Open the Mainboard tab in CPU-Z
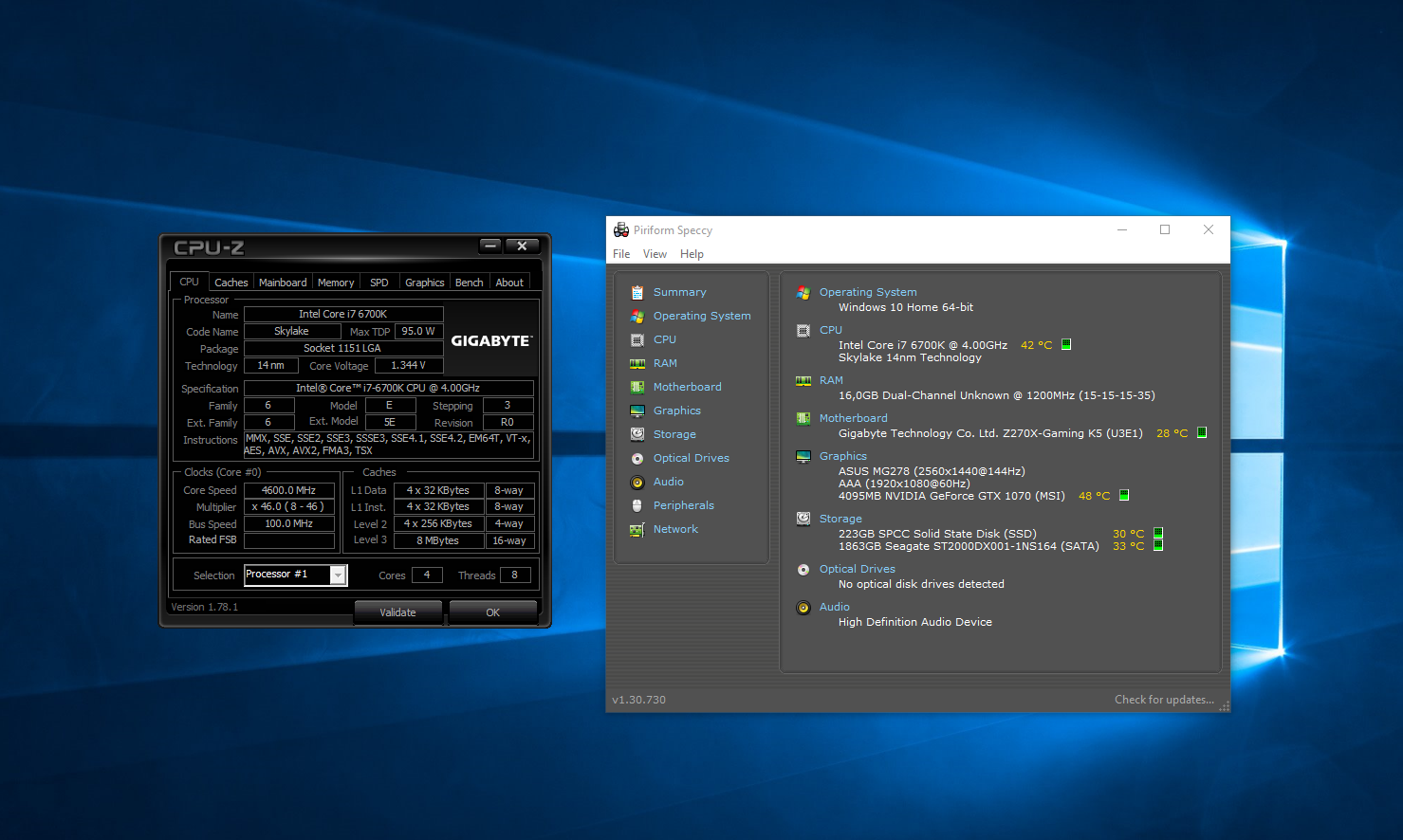The image size is (1403, 840). 283,283
